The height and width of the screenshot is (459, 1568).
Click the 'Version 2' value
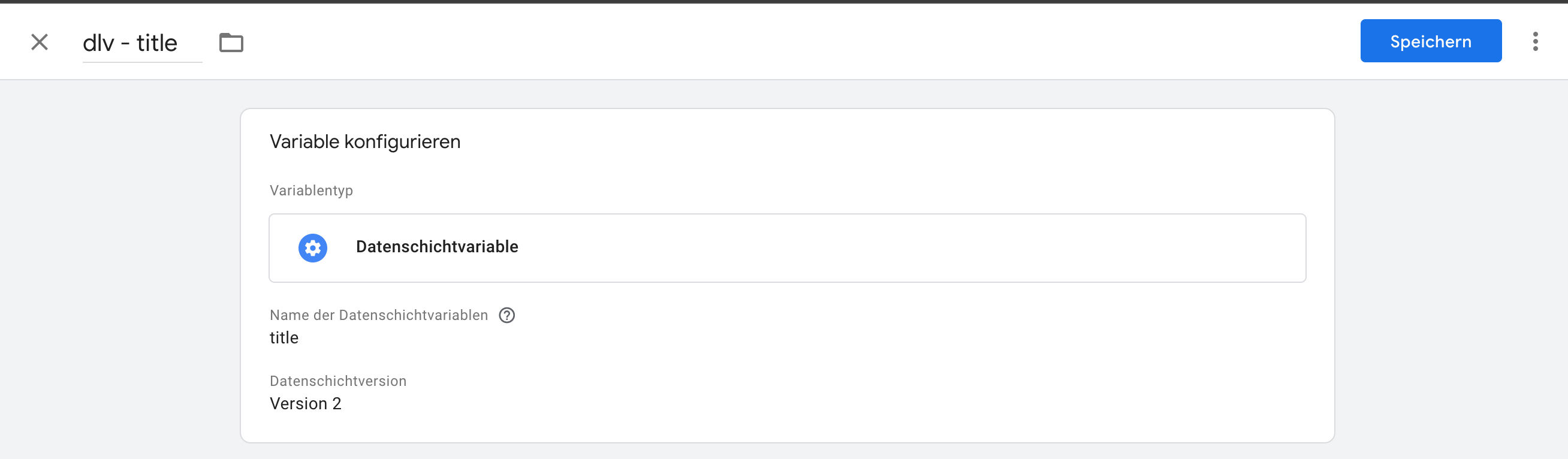point(306,404)
